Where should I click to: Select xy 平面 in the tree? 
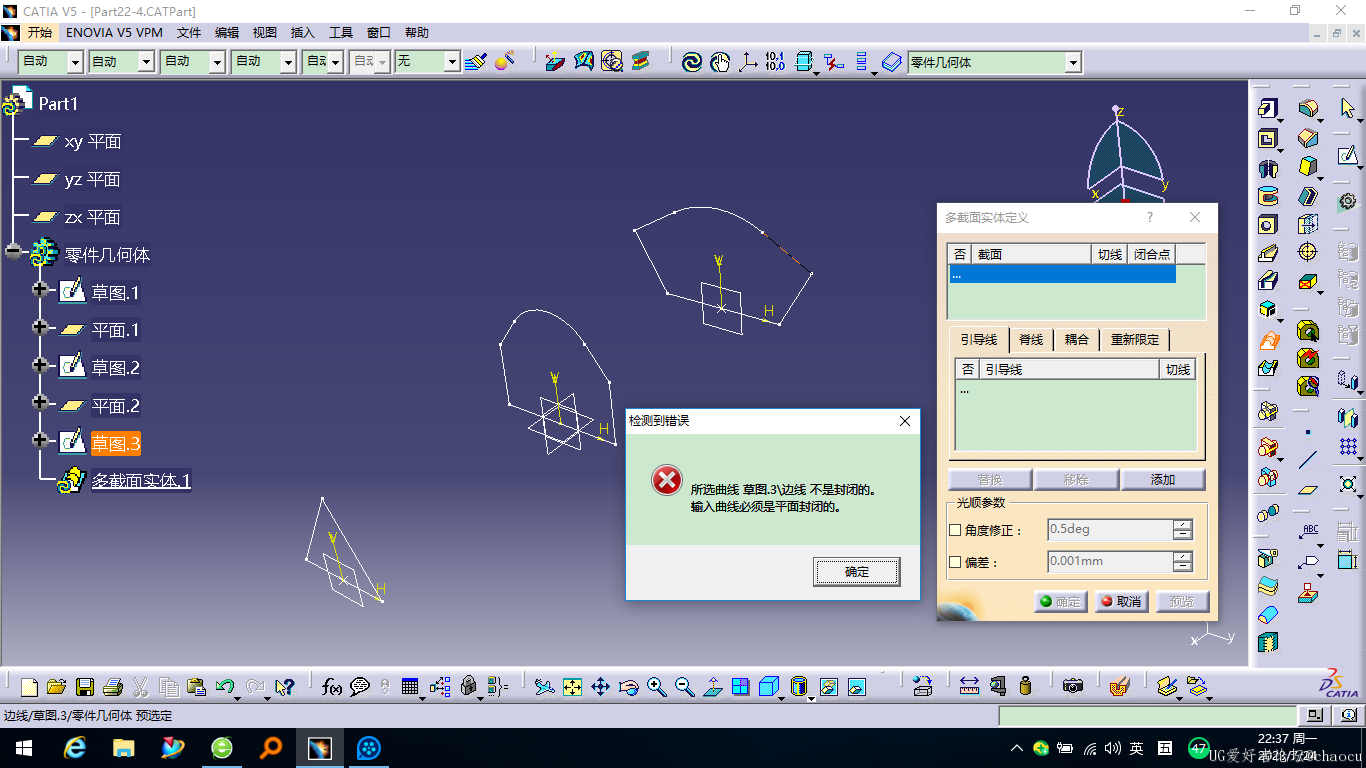(92, 142)
